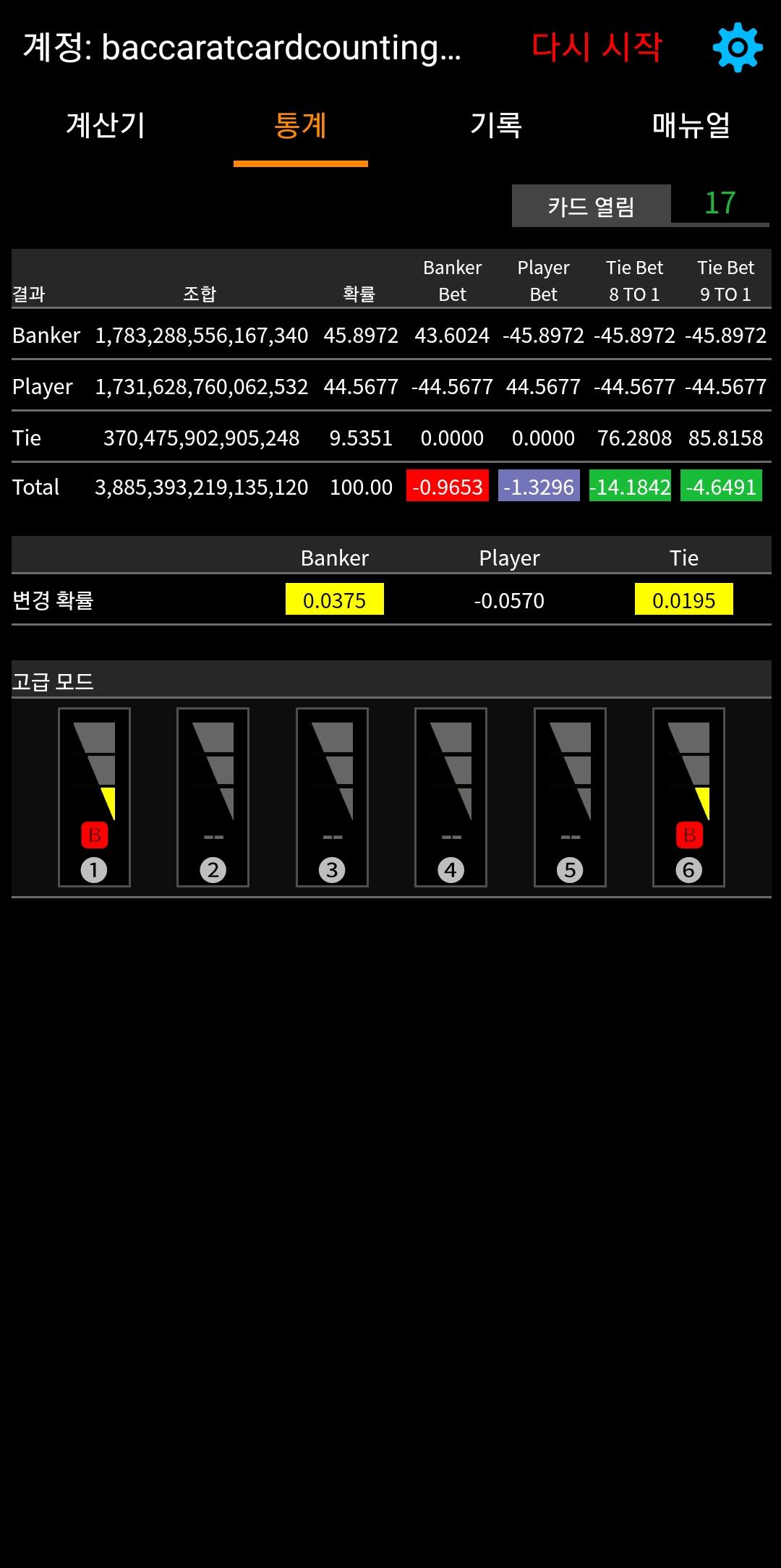Image resolution: width=781 pixels, height=1568 pixels.
Task: Select advanced mode meter number 3
Action: tap(332, 797)
